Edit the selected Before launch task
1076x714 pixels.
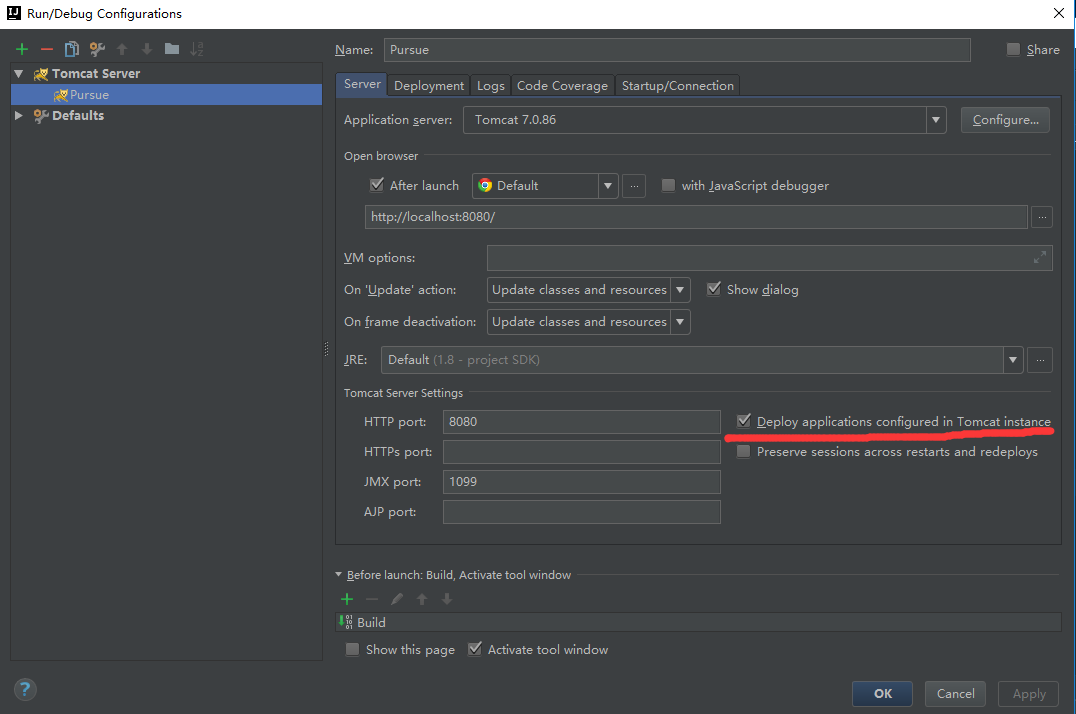[x=397, y=599]
